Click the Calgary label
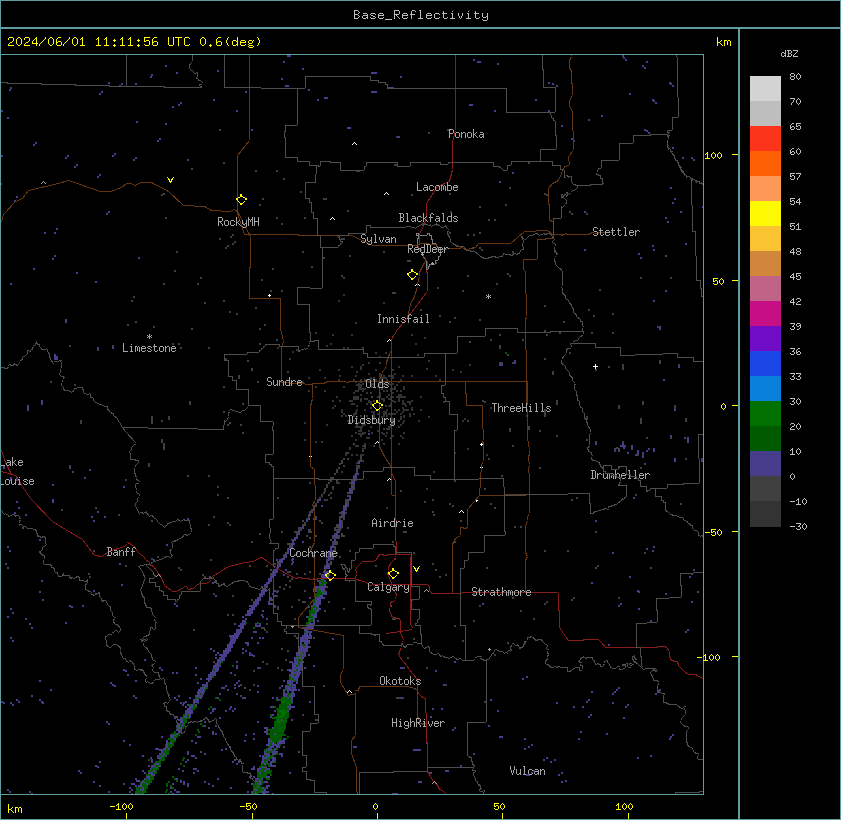Viewport: 841px width, 820px height. (x=388, y=587)
